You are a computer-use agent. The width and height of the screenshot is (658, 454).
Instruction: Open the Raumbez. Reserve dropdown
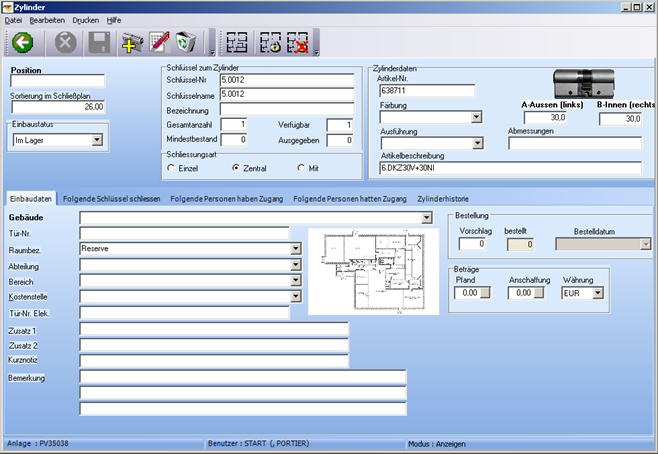295,247
